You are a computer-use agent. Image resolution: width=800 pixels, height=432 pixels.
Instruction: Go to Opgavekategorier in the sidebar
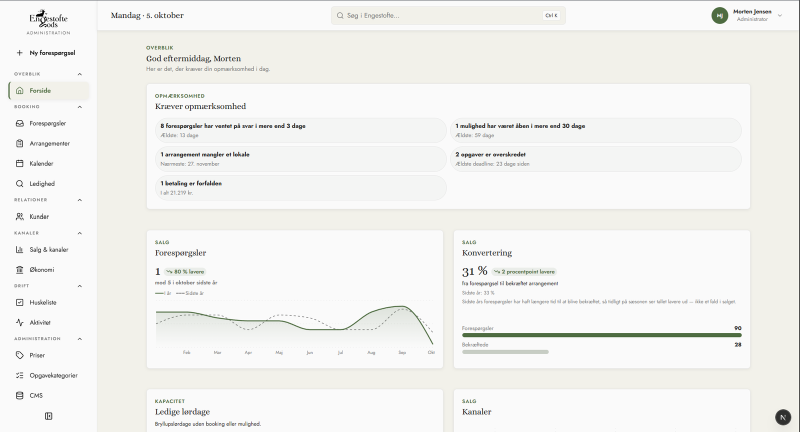(x=48, y=375)
